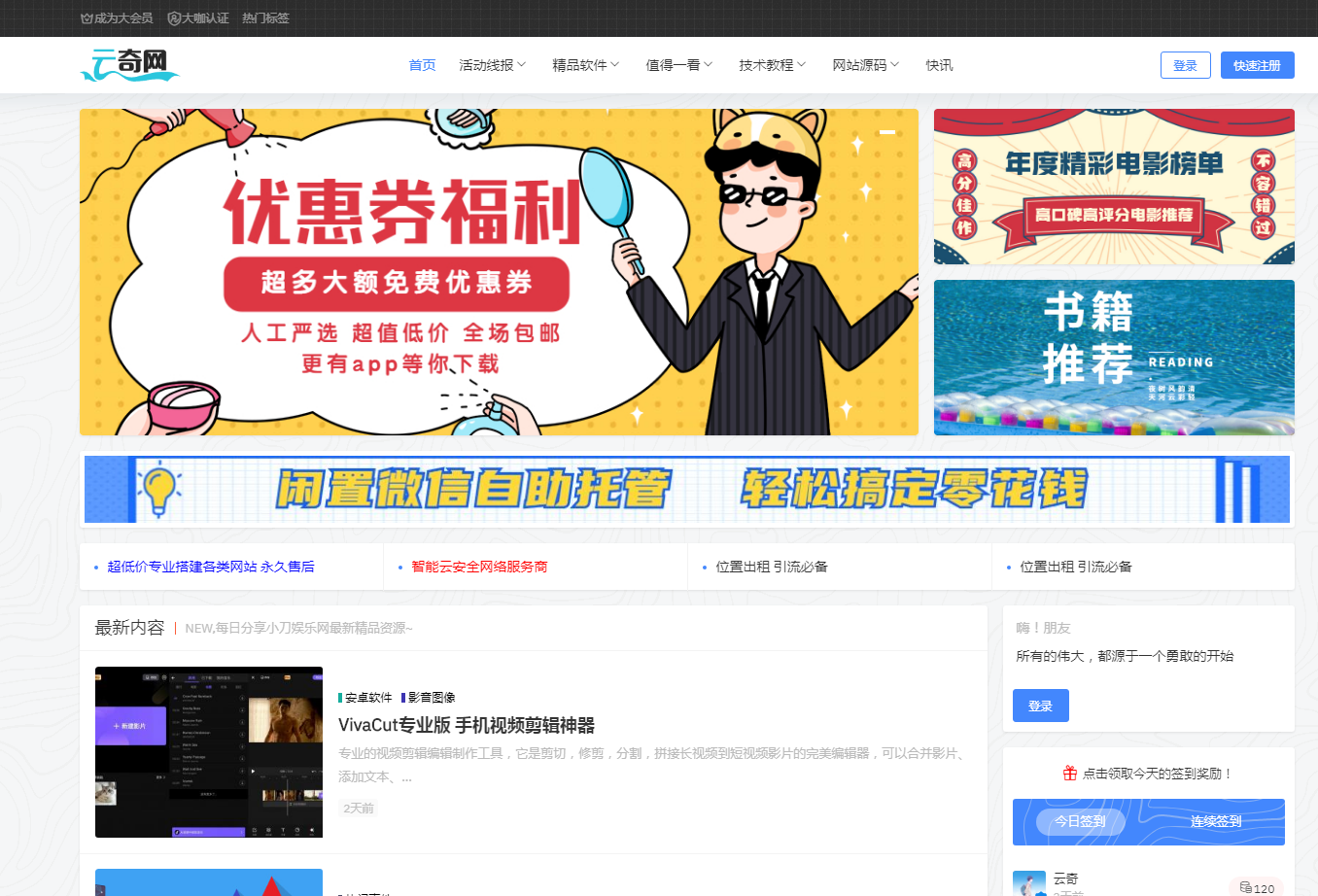
Task: Click the 云奇 user avatar
Action: coord(1028,883)
